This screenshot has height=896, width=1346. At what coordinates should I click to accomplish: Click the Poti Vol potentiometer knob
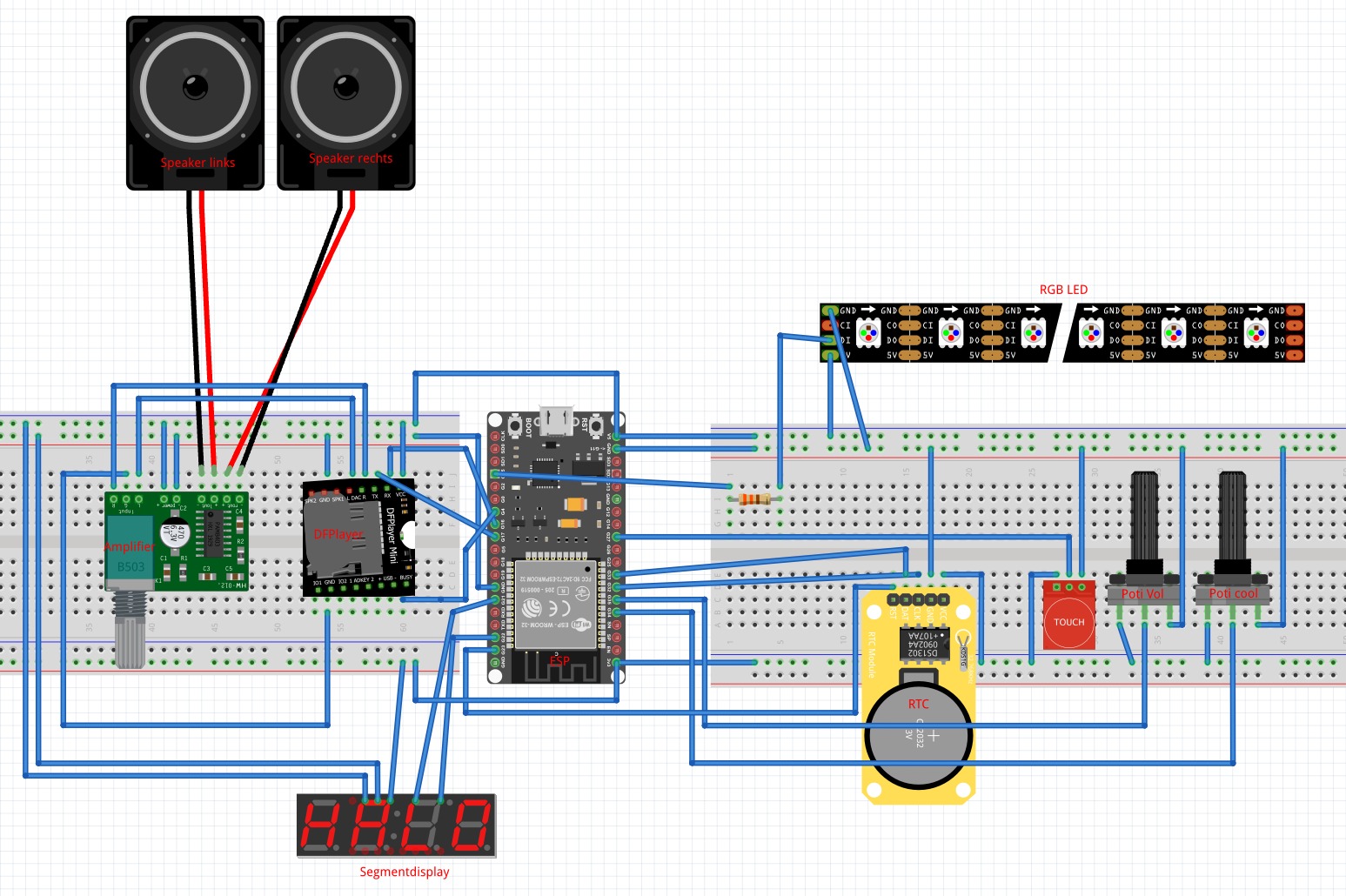(x=1143, y=518)
